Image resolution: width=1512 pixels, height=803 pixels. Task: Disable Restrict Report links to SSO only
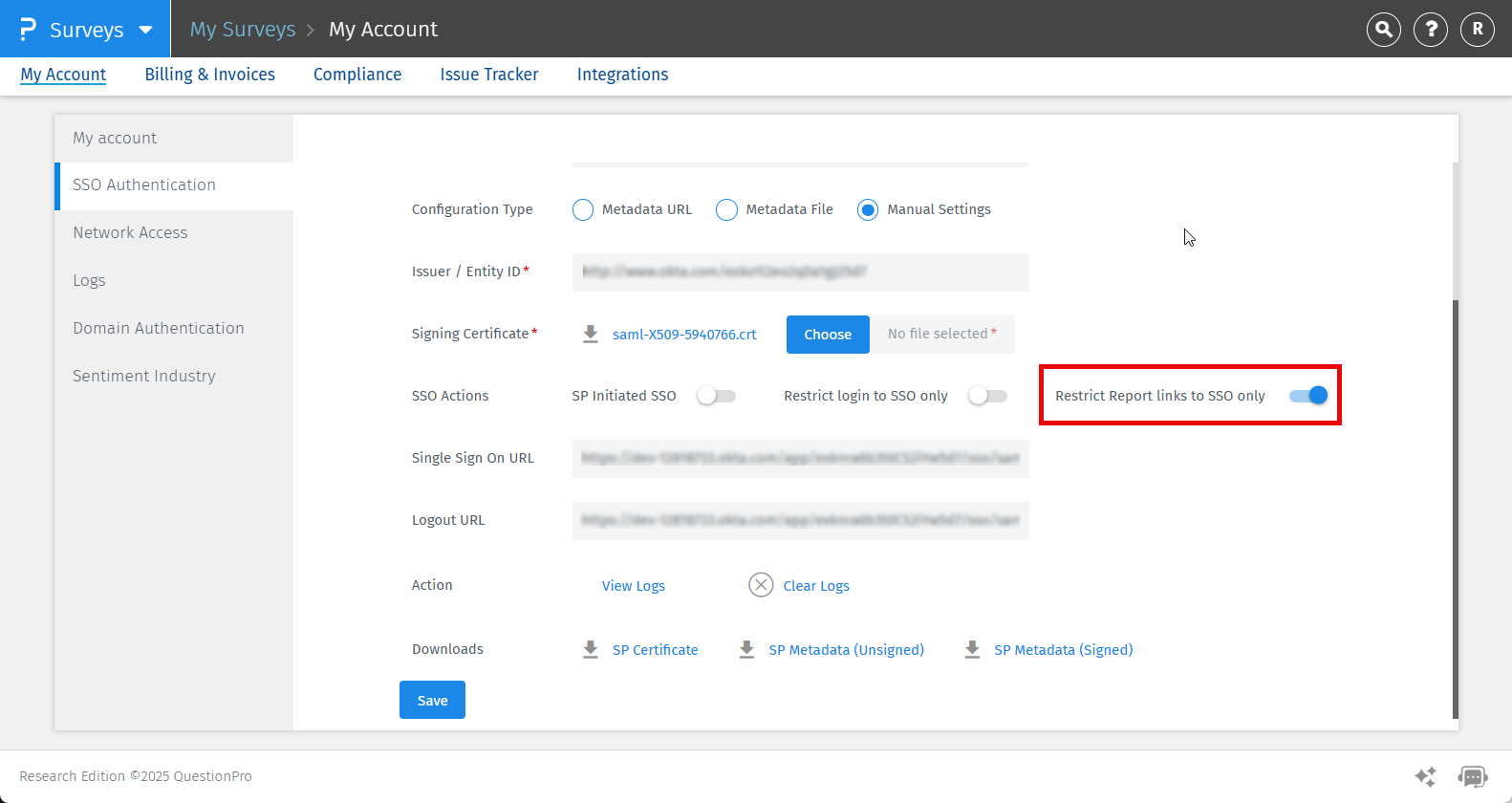(x=1307, y=396)
